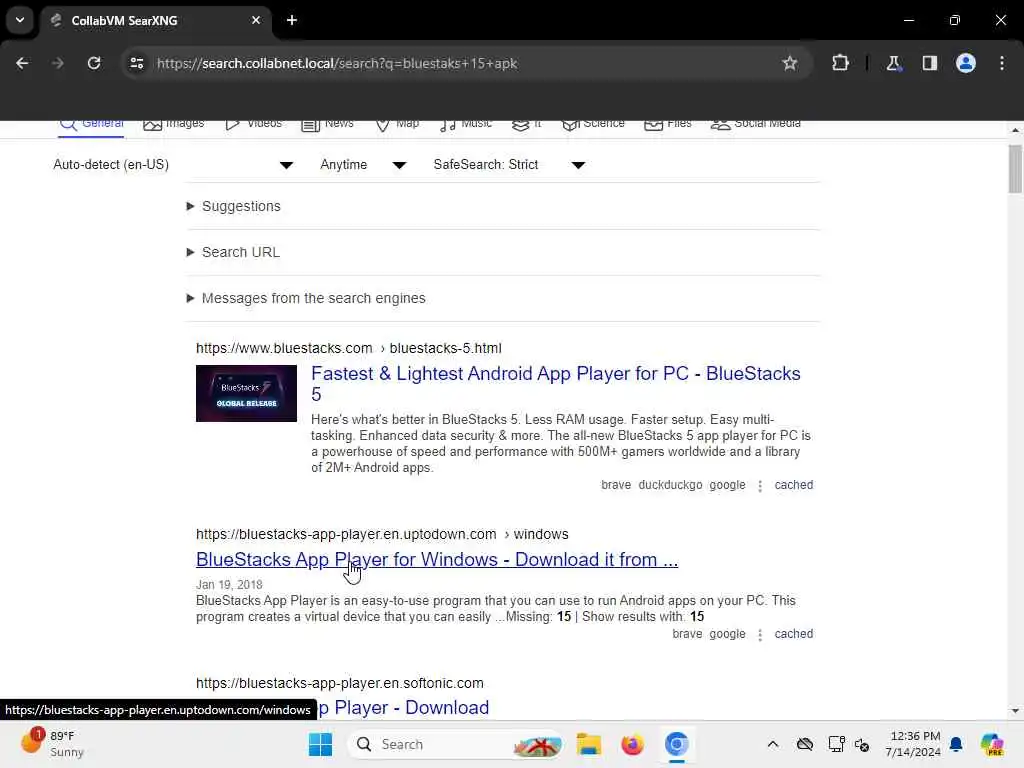Click the address bar URL
The width and height of the screenshot is (1024, 768).
pos(337,63)
